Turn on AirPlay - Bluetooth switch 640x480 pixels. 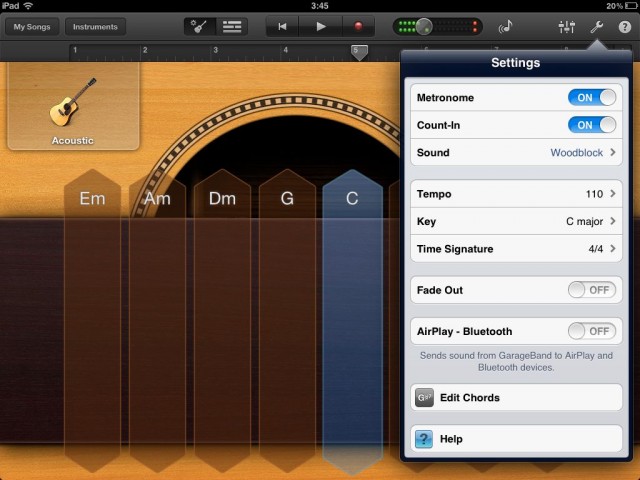pos(592,331)
